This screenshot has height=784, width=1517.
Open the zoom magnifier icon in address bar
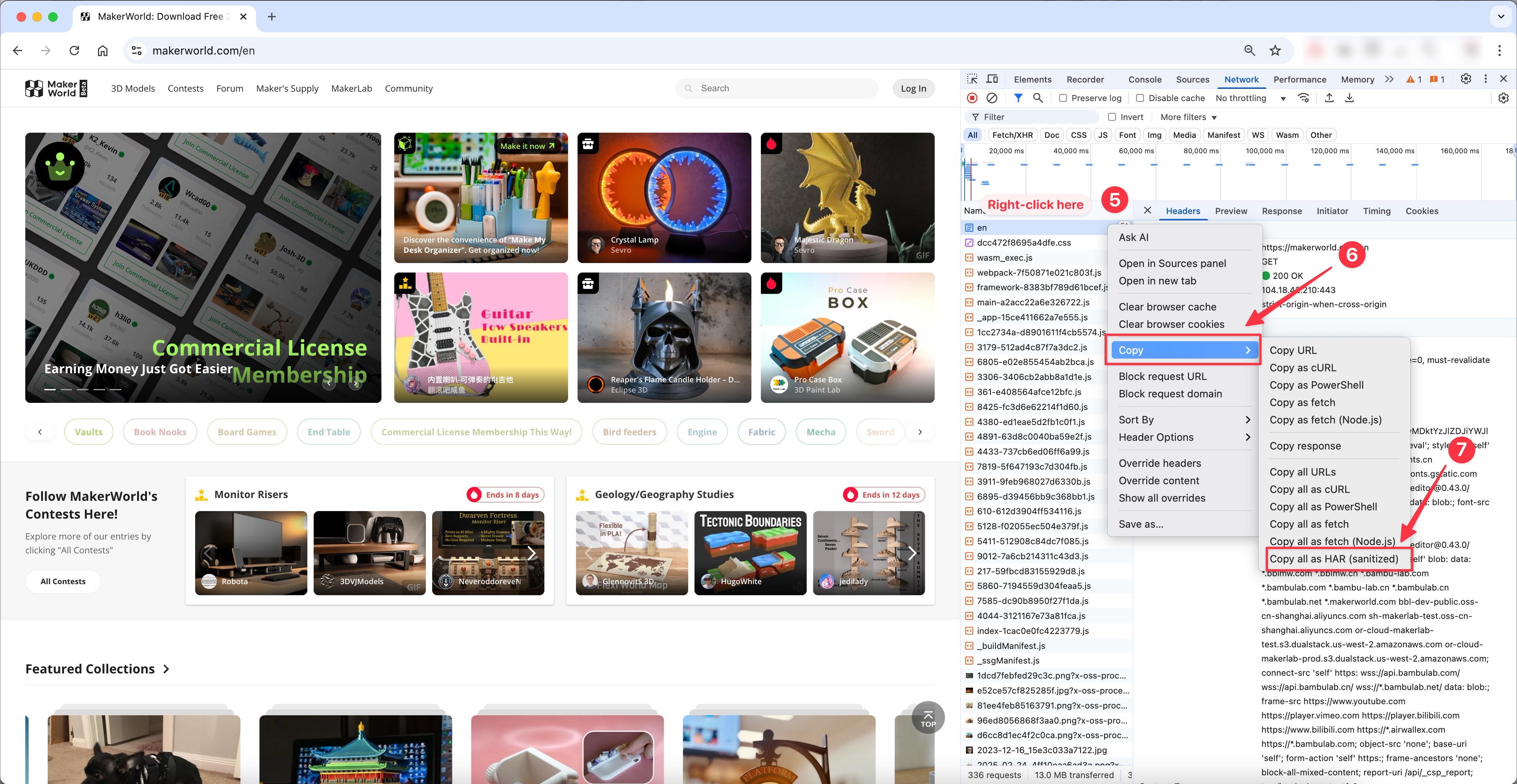(x=1249, y=51)
